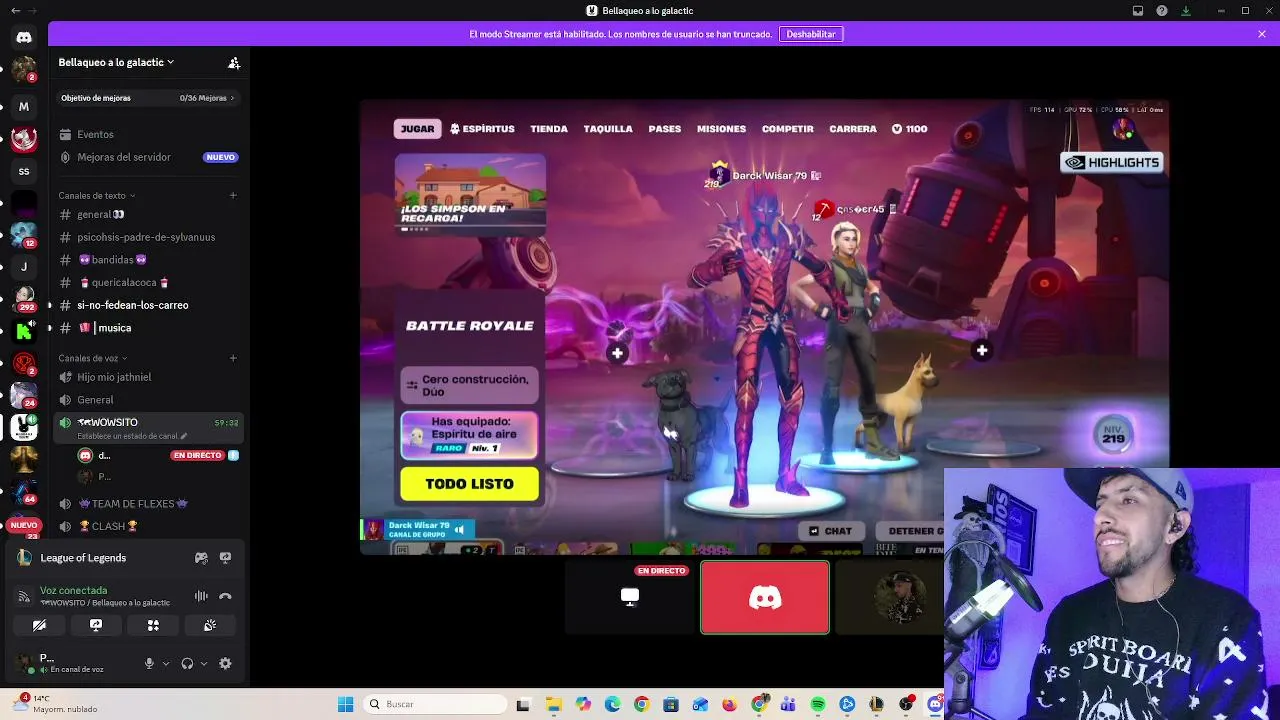Open Discord direct messages home icon
Screen dimensions: 1280x720
click(24, 37)
